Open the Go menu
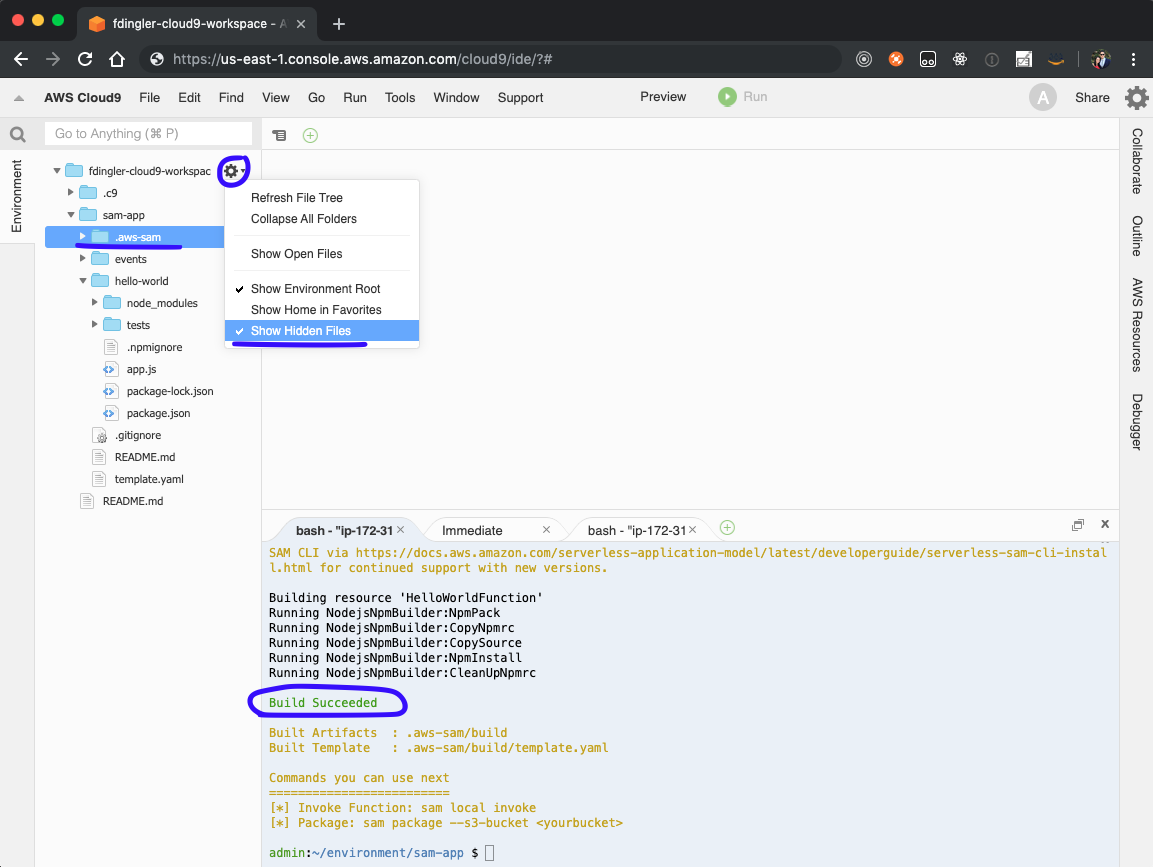Viewport: 1153px width, 867px height. click(316, 98)
